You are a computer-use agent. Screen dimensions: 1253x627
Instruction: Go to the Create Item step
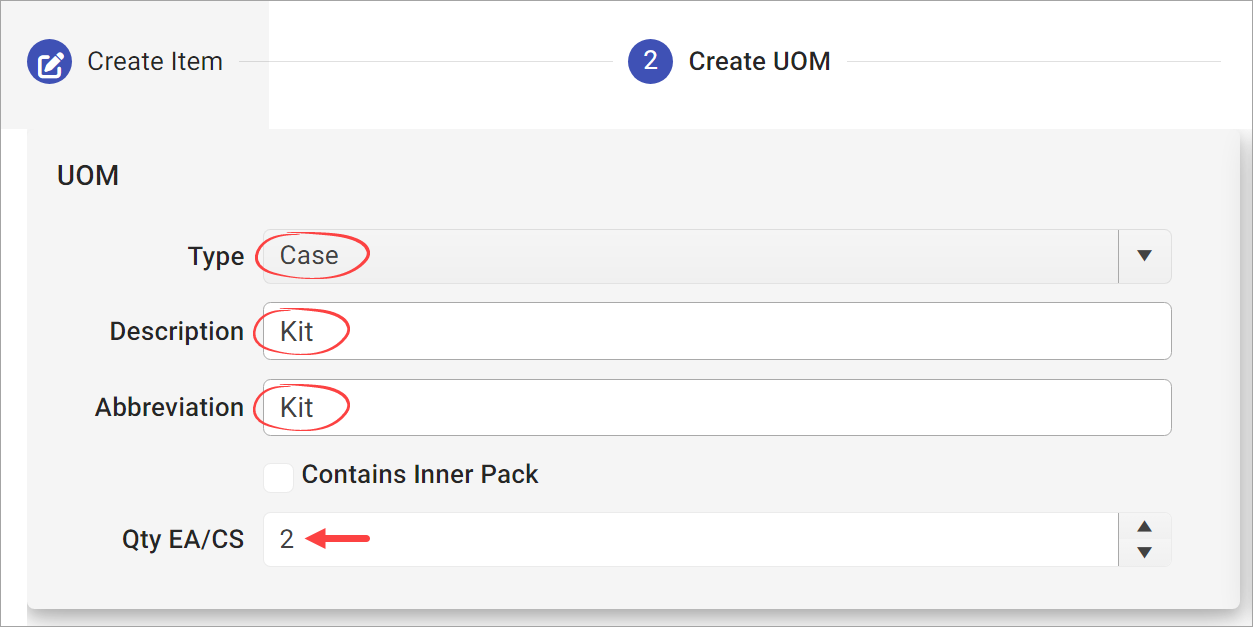pyautogui.click(x=155, y=62)
